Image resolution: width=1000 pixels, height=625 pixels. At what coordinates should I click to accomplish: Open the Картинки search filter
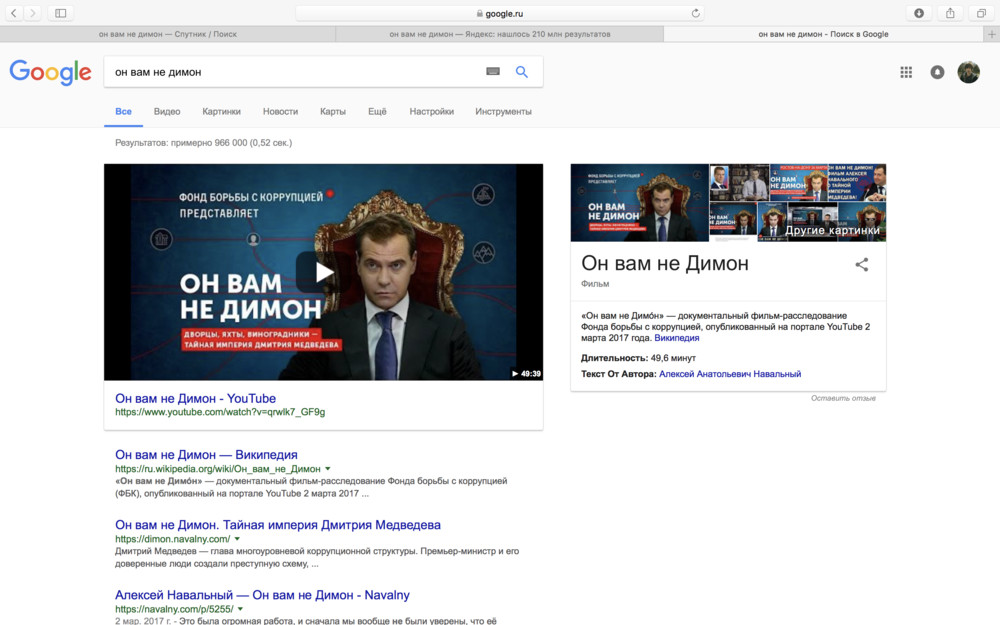click(221, 112)
